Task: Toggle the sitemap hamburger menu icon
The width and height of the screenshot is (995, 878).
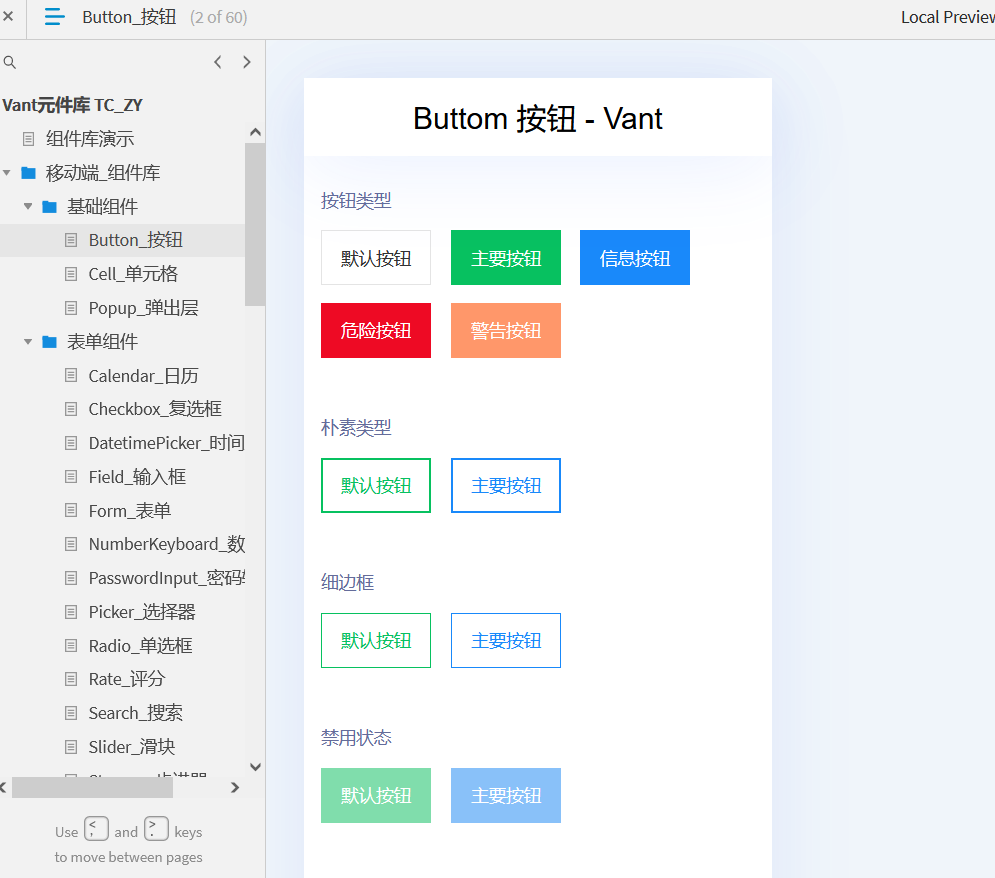Action: click(55, 16)
